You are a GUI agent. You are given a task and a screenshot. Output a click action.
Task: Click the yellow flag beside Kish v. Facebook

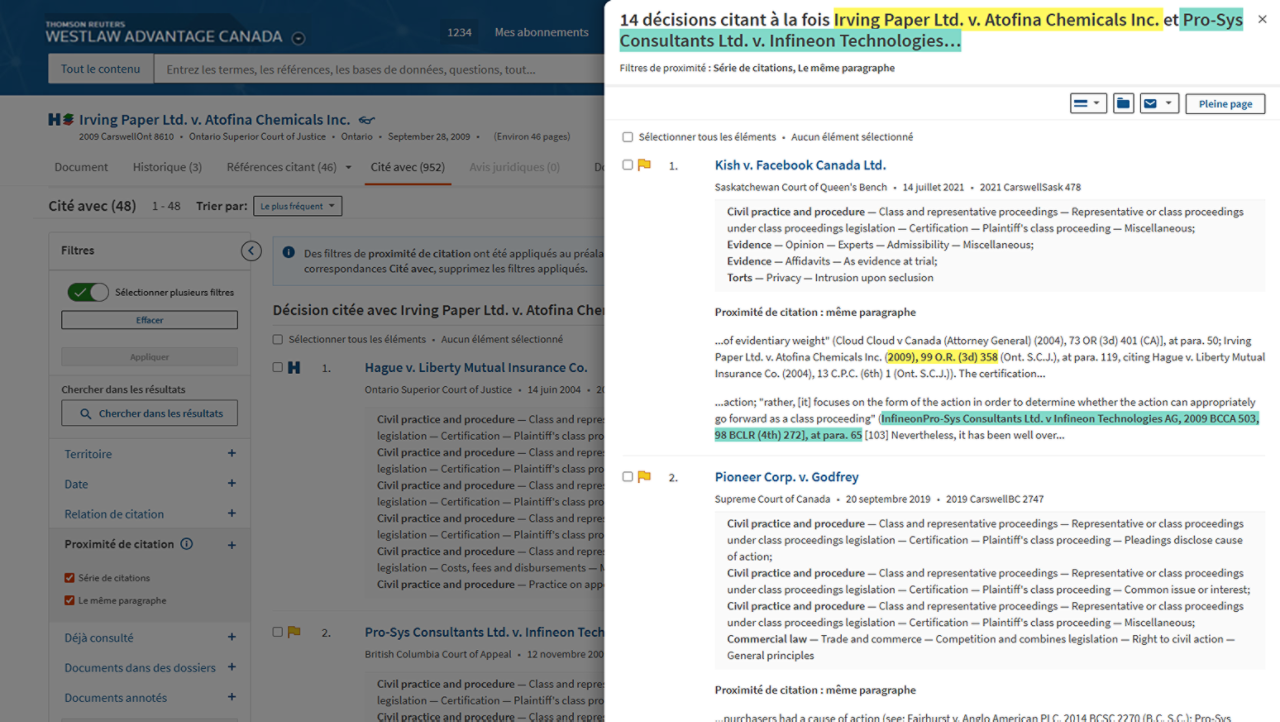(644, 165)
